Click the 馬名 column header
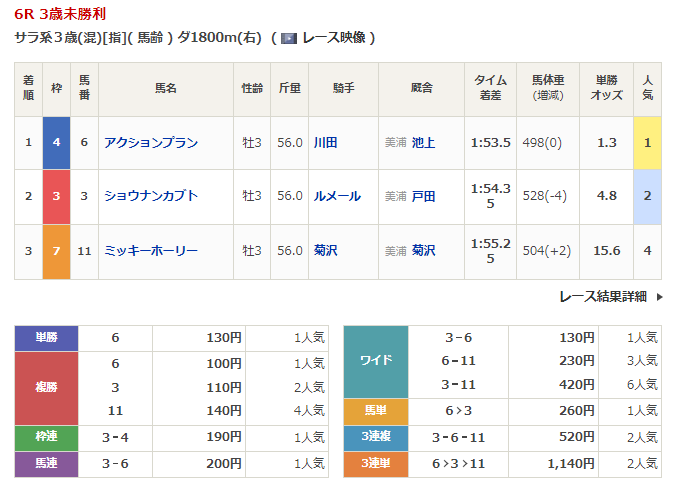Viewport: 675px width, 485px height. point(165,89)
